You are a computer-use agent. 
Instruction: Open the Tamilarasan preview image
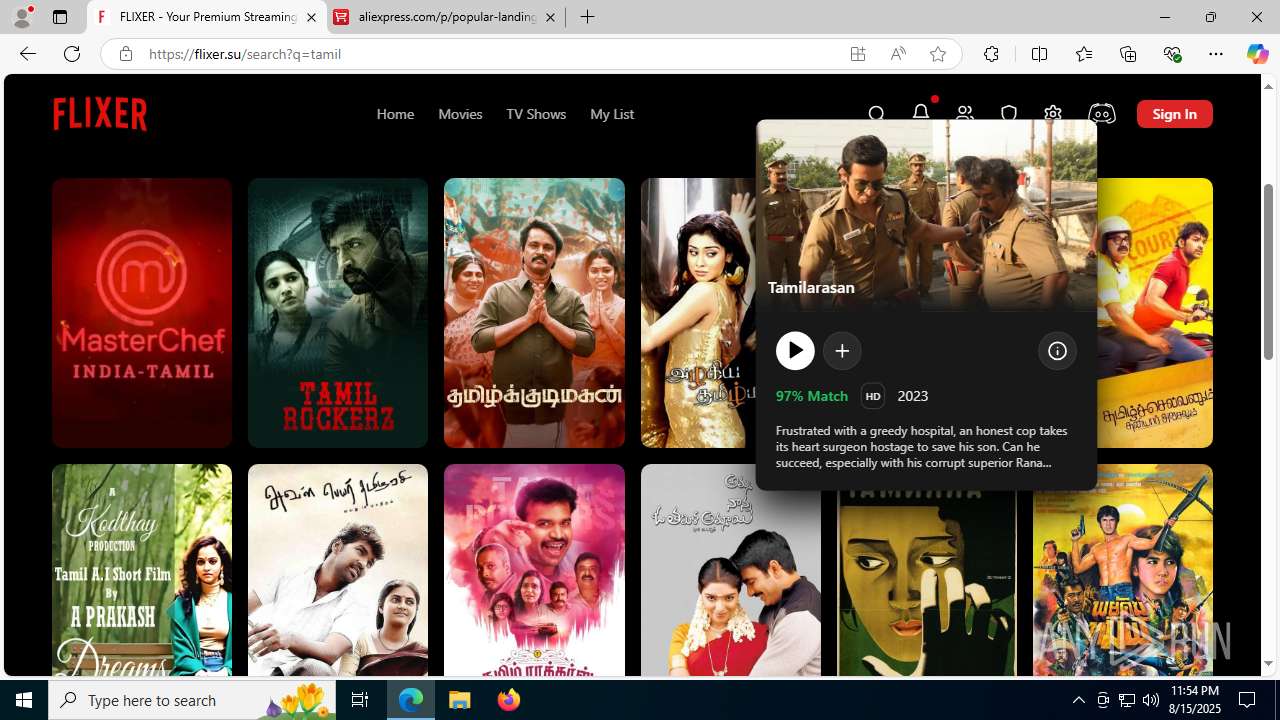pos(926,215)
